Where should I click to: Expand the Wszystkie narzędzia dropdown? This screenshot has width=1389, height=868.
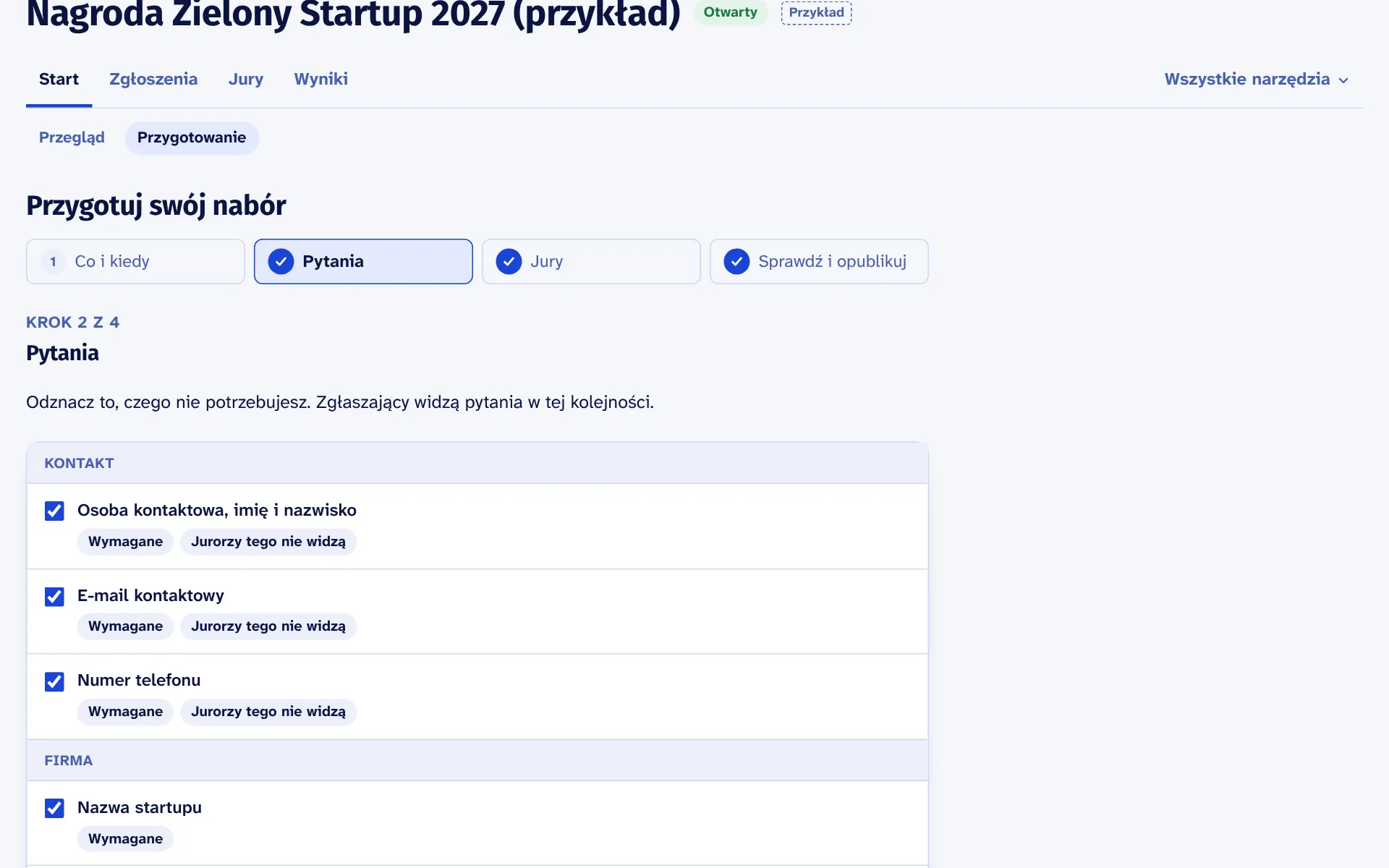[1257, 80]
